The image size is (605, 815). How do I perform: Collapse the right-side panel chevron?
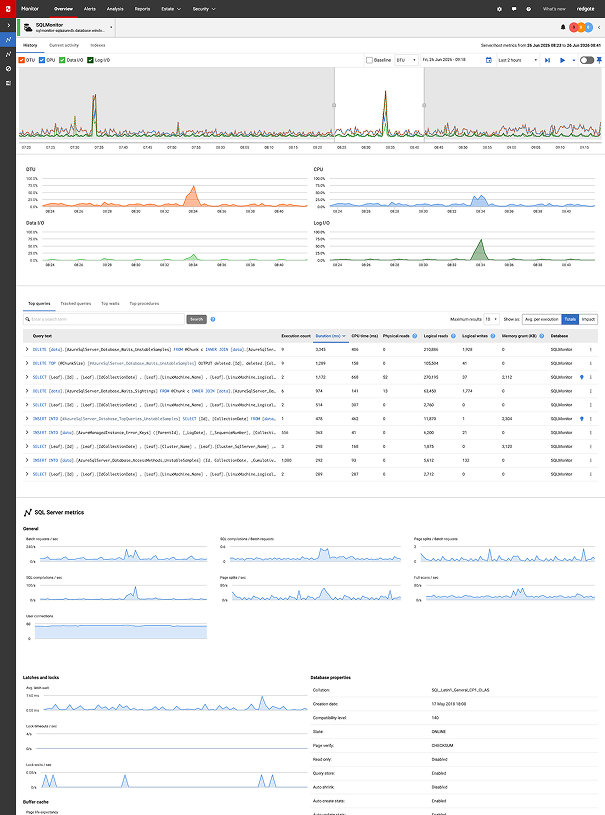[x=599, y=27]
